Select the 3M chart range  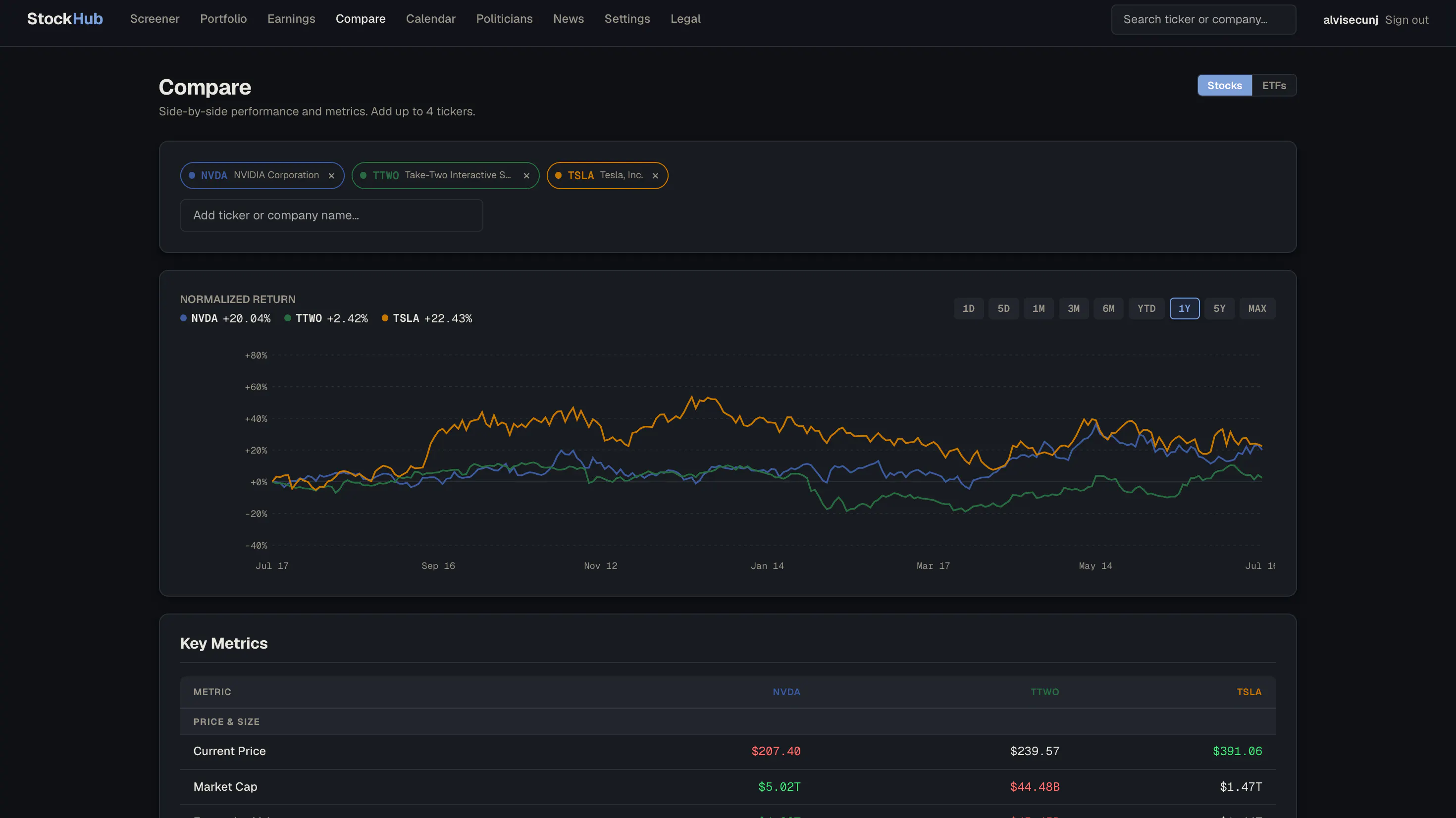point(1073,308)
